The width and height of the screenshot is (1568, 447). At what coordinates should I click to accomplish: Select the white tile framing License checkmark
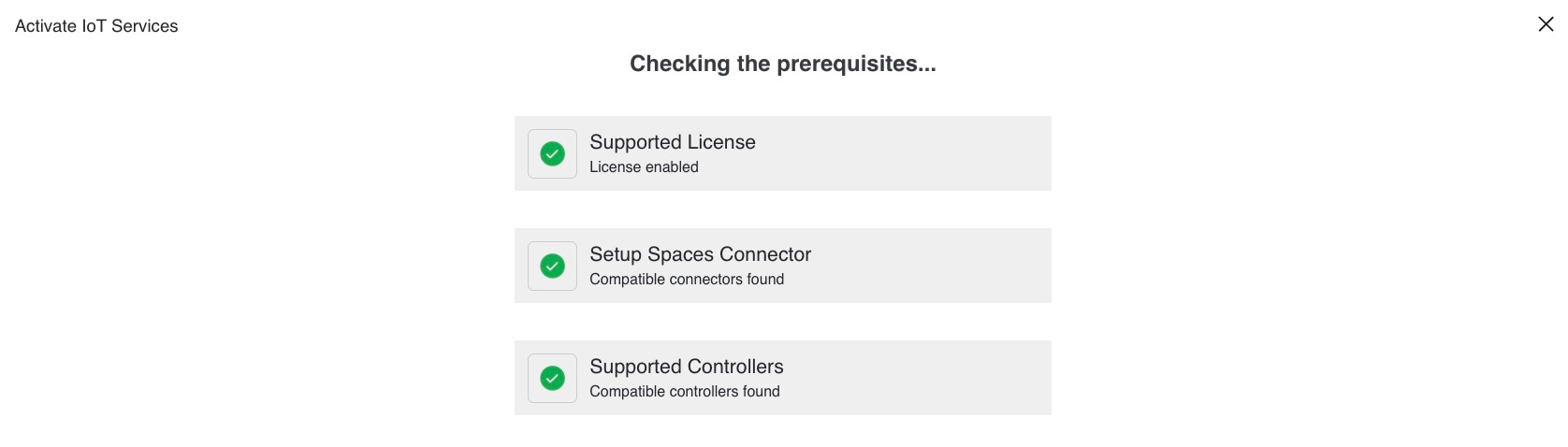point(552,153)
